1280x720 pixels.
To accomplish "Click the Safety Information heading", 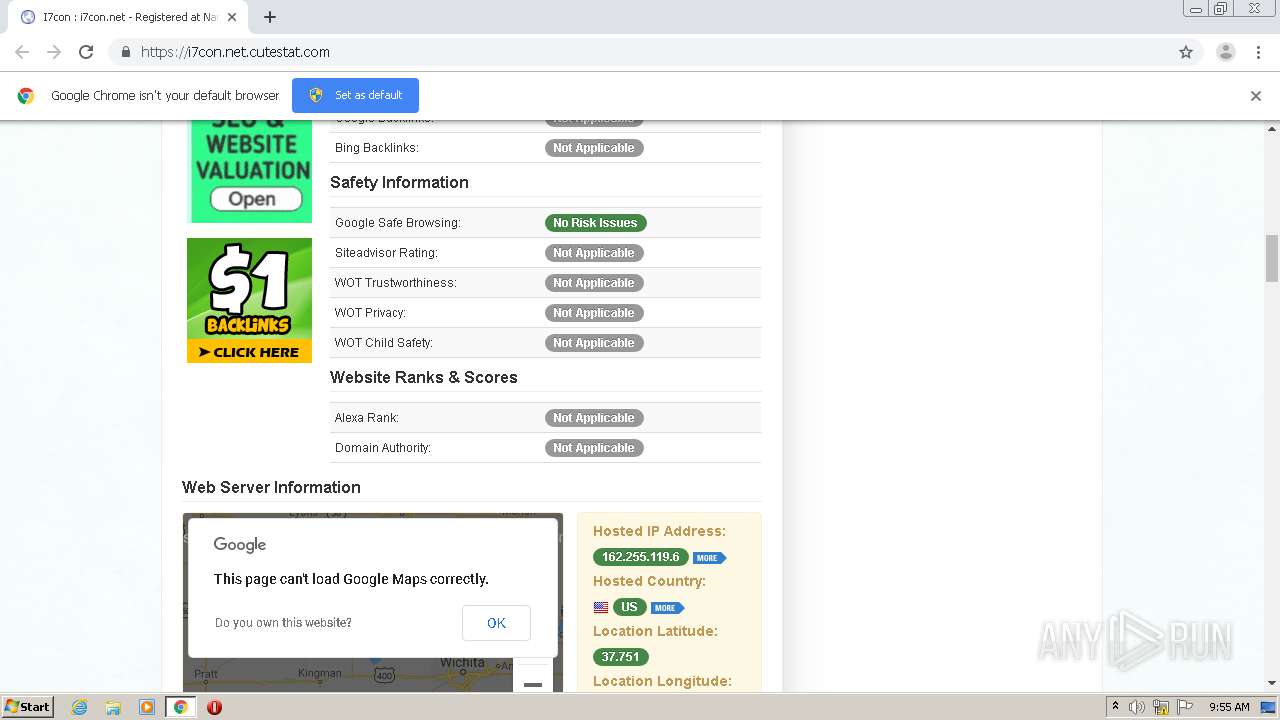I will click(x=399, y=182).
